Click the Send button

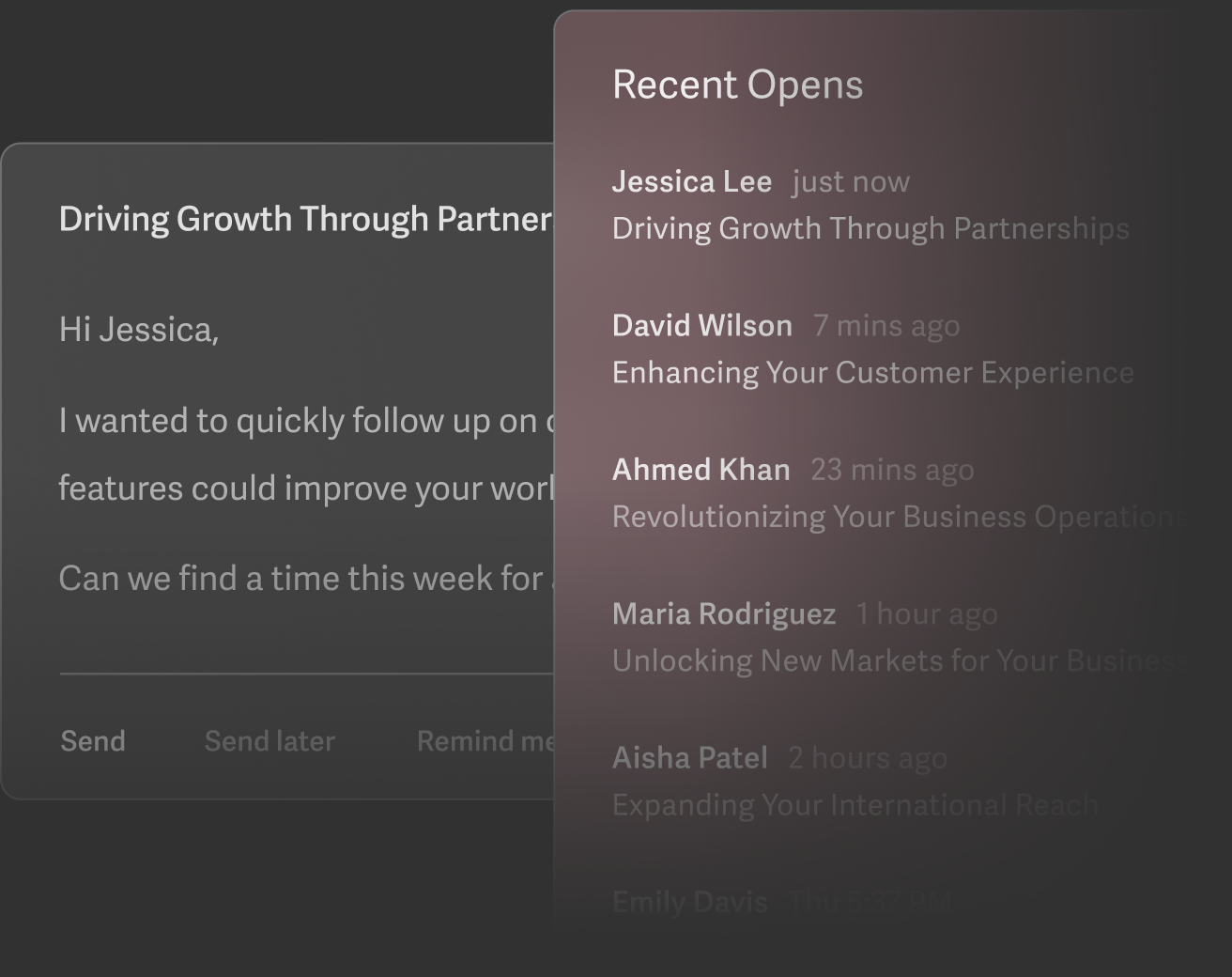pos(93,741)
